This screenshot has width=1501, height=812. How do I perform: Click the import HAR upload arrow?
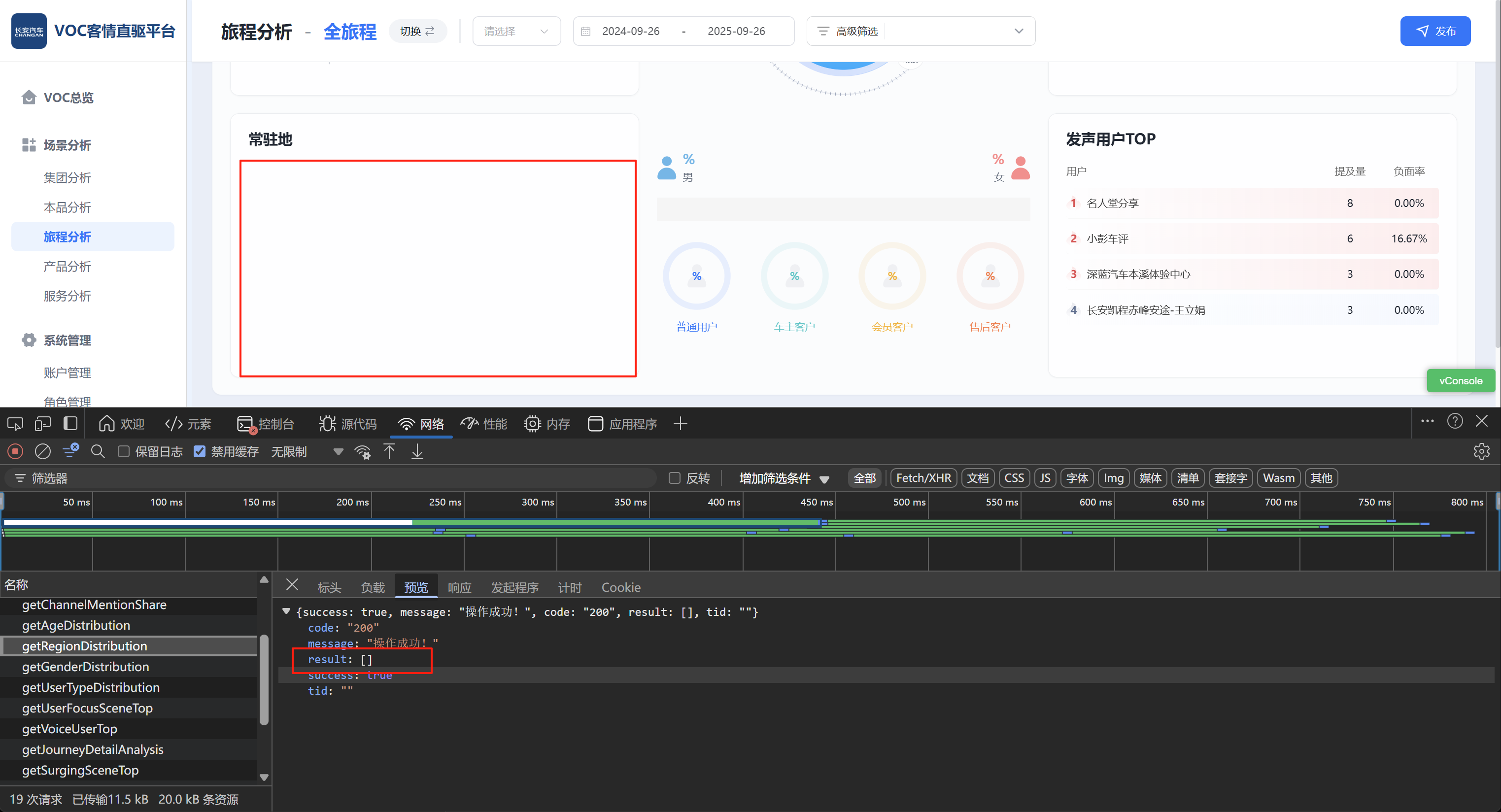click(x=389, y=451)
